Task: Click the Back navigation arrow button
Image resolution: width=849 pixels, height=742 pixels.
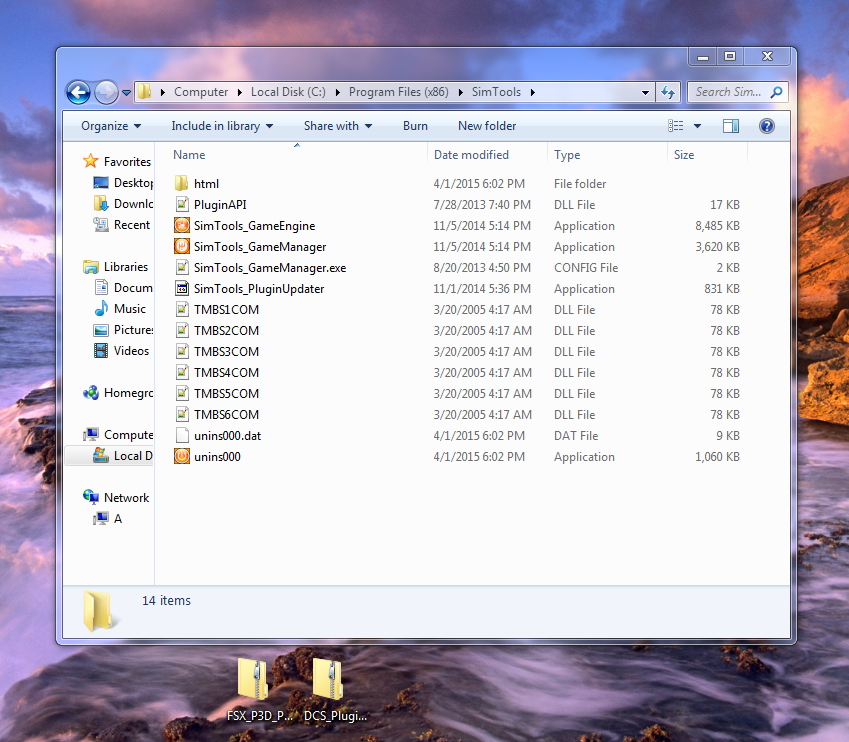Action: click(78, 92)
